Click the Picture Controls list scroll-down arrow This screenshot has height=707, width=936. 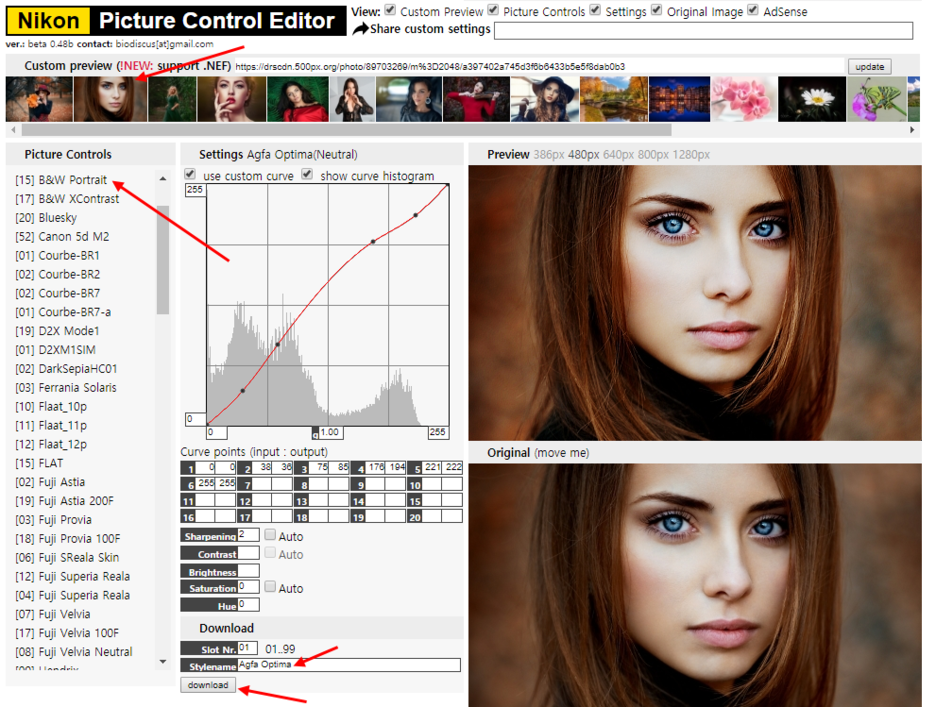coord(163,662)
